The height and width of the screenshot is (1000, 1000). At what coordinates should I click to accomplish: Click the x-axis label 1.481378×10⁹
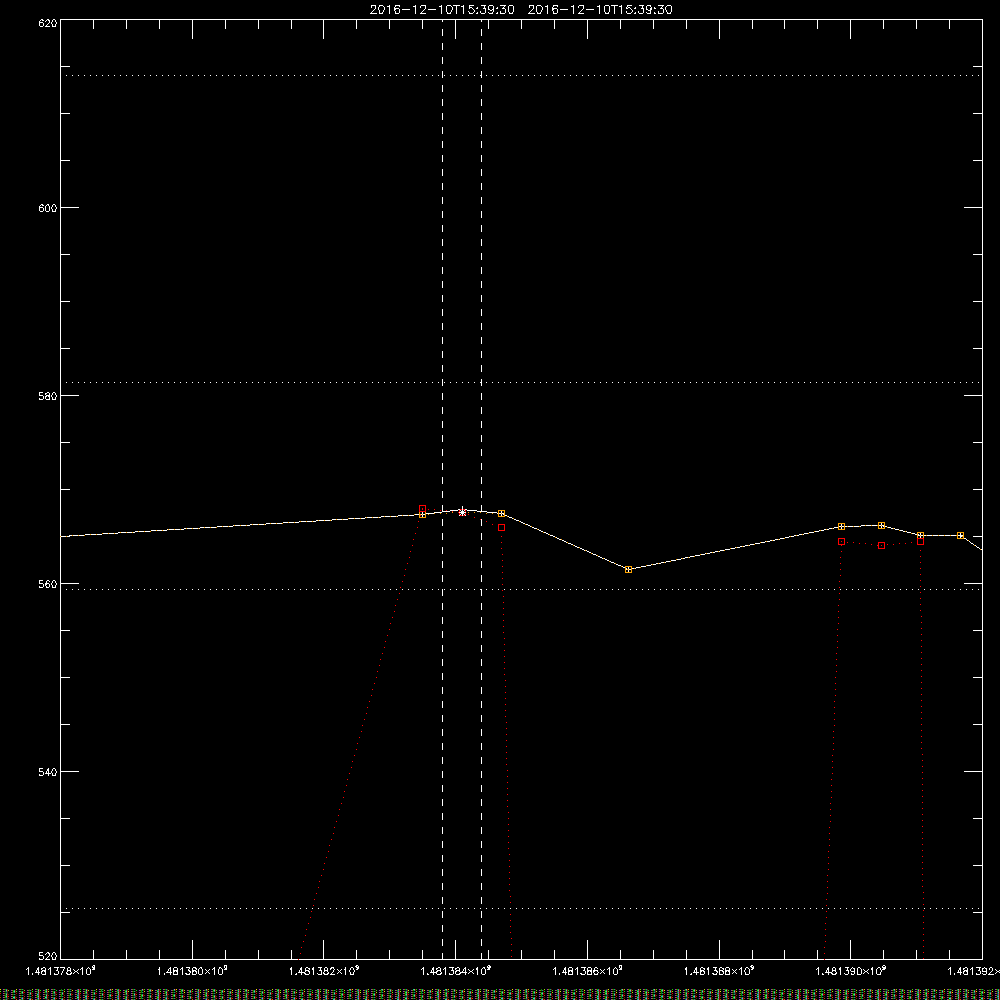61,971
